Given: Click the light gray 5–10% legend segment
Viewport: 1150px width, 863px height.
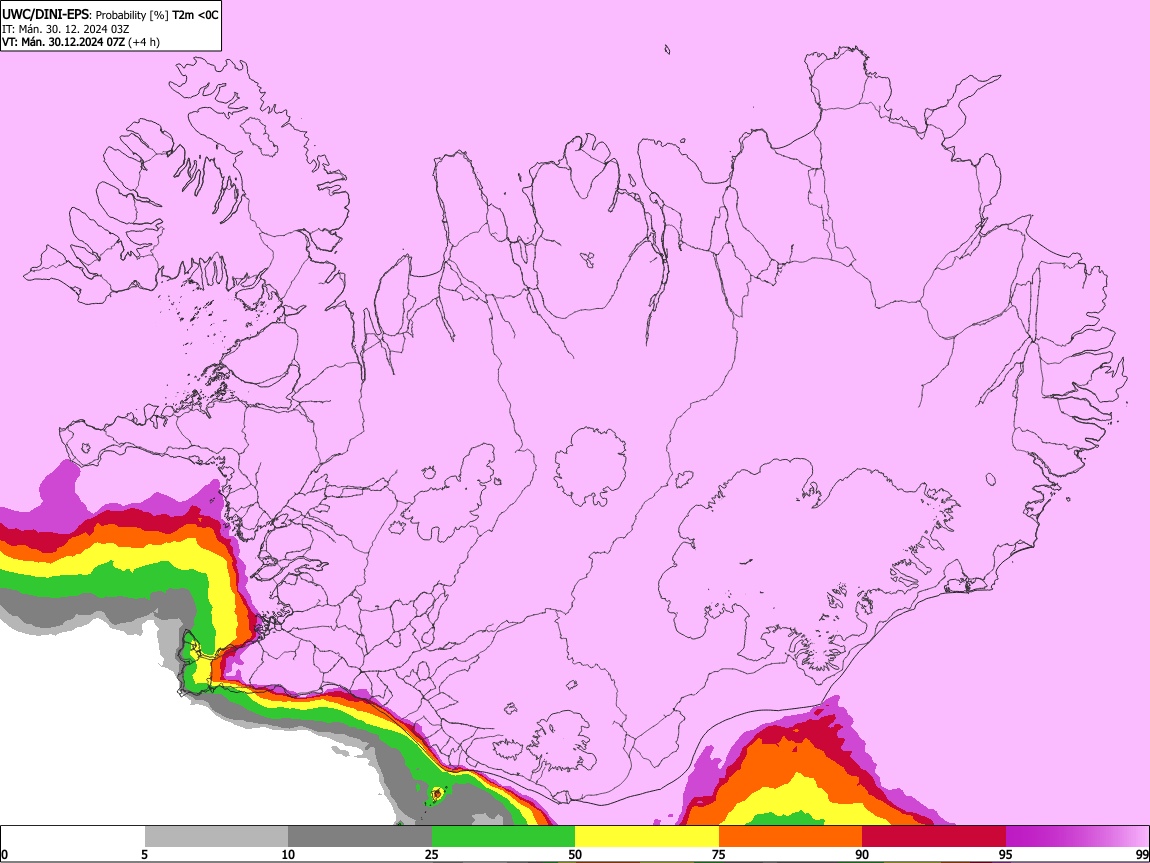Looking at the screenshot, I should coord(216,836).
